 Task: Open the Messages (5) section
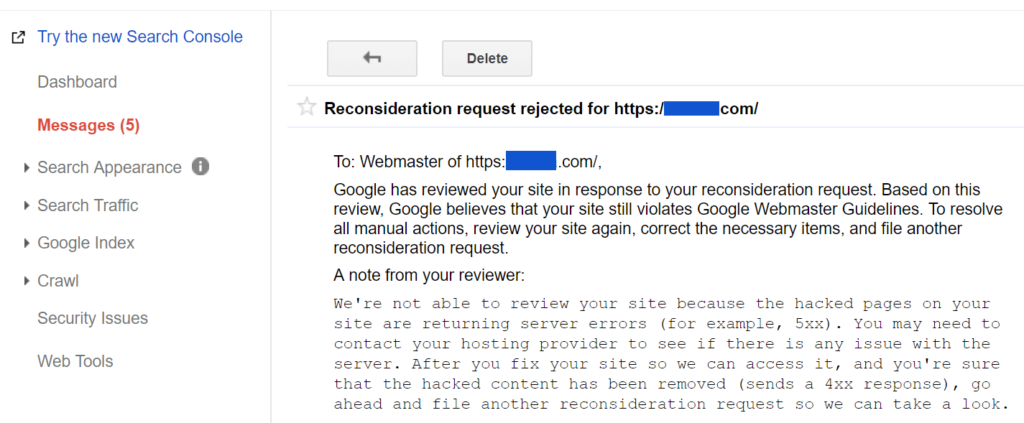point(88,125)
